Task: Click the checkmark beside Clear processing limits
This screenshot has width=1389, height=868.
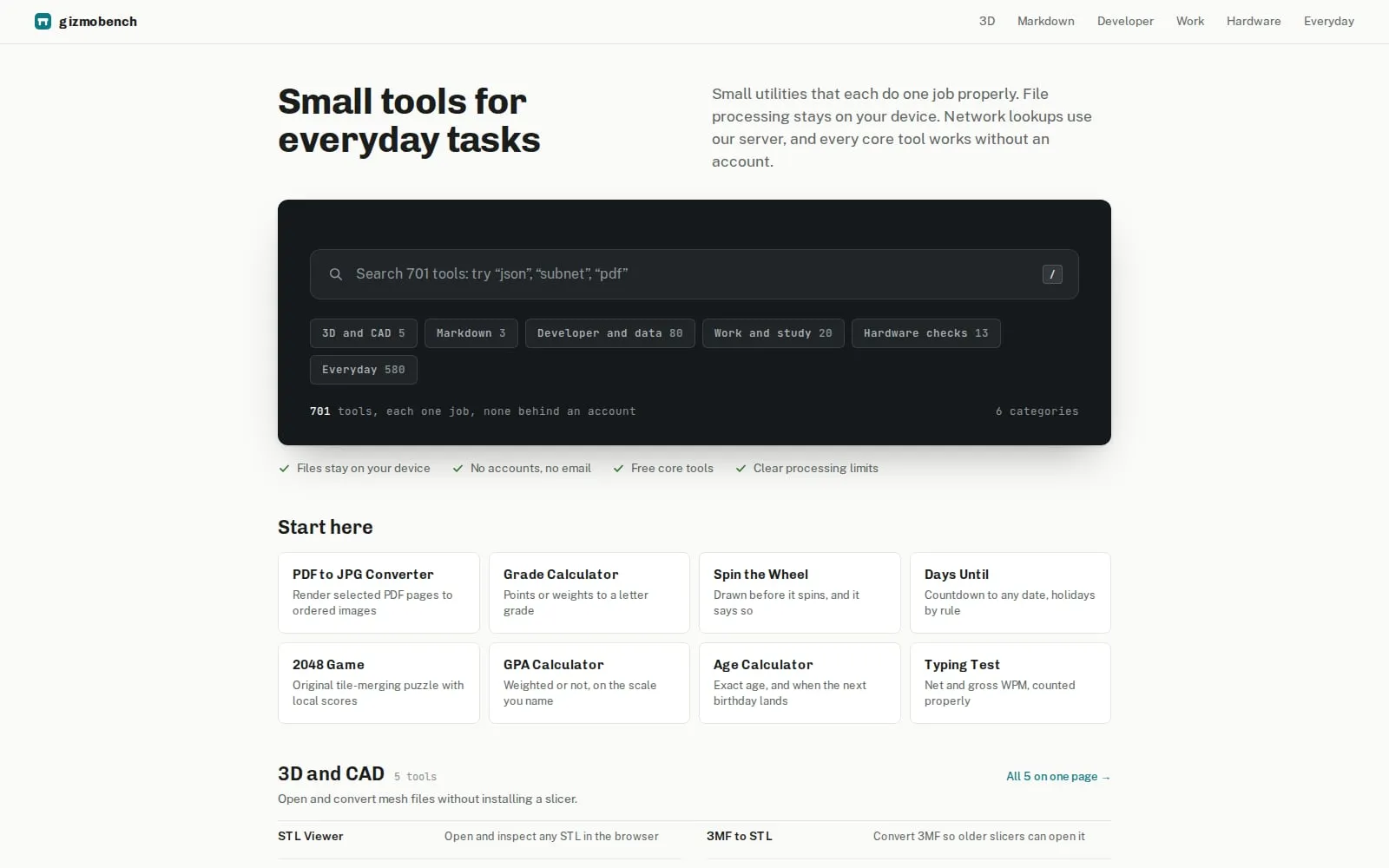Action: 741,469
